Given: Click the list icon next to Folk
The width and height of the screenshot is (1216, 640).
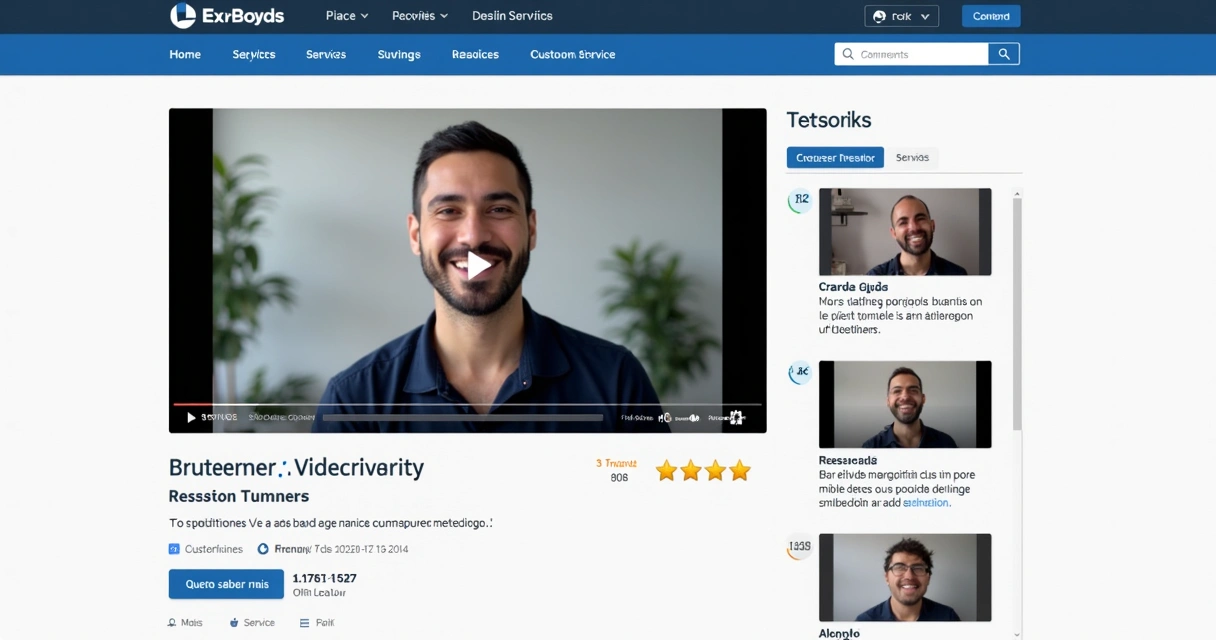Looking at the screenshot, I should pos(305,623).
